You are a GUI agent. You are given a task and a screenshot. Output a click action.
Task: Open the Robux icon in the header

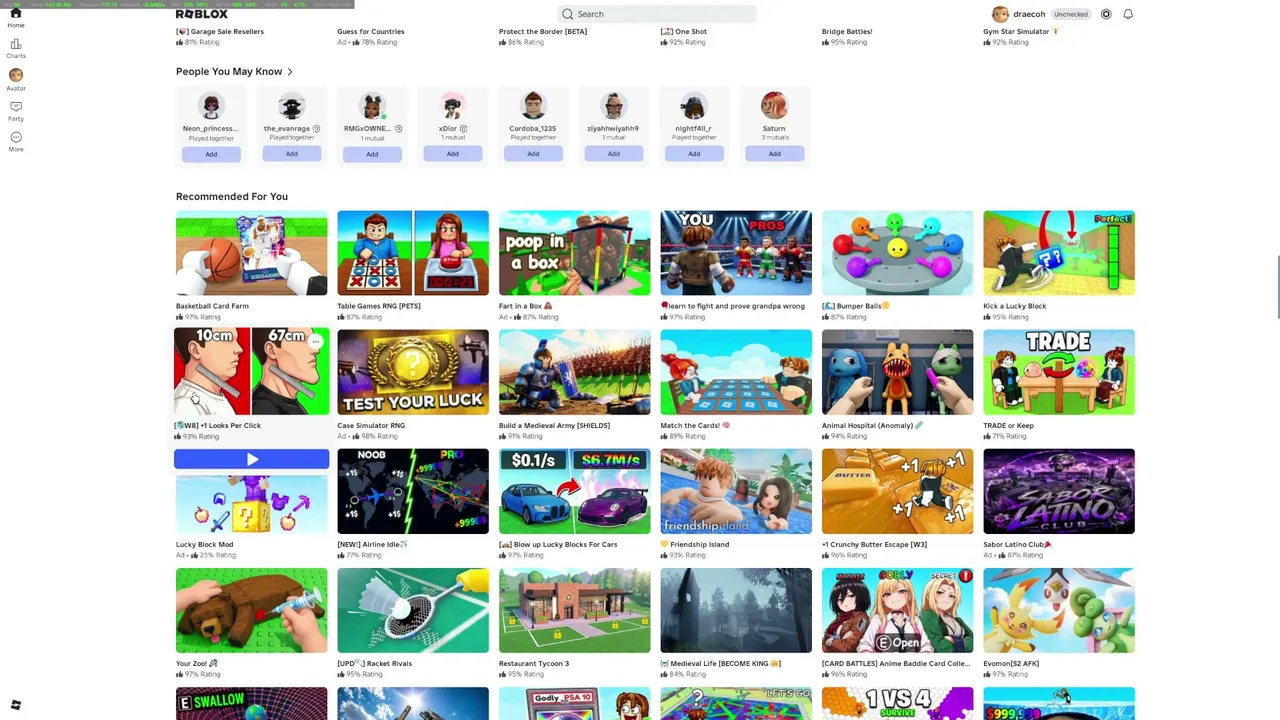click(1106, 14)
